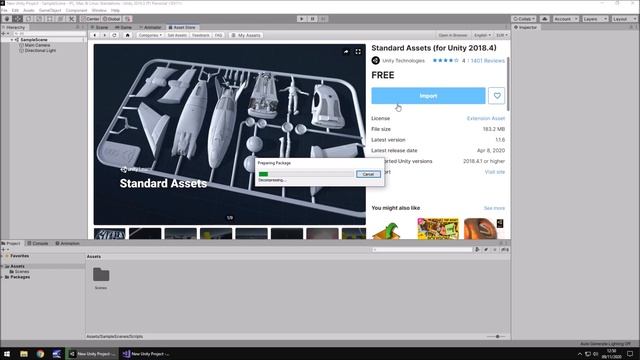Switch to the Game tab

click(124, 27)
